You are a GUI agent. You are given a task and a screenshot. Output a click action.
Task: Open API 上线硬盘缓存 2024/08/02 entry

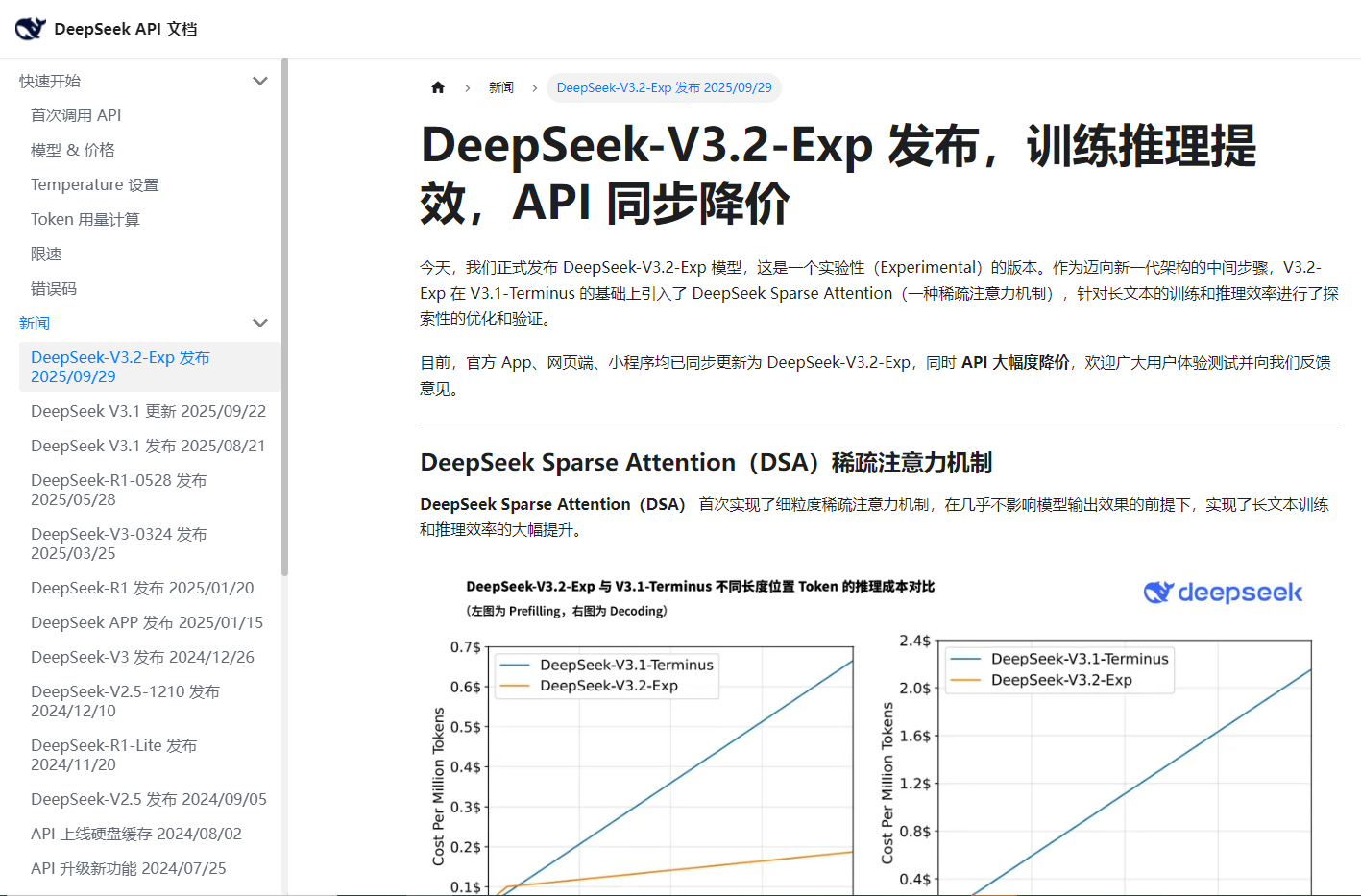coord(136,834)
